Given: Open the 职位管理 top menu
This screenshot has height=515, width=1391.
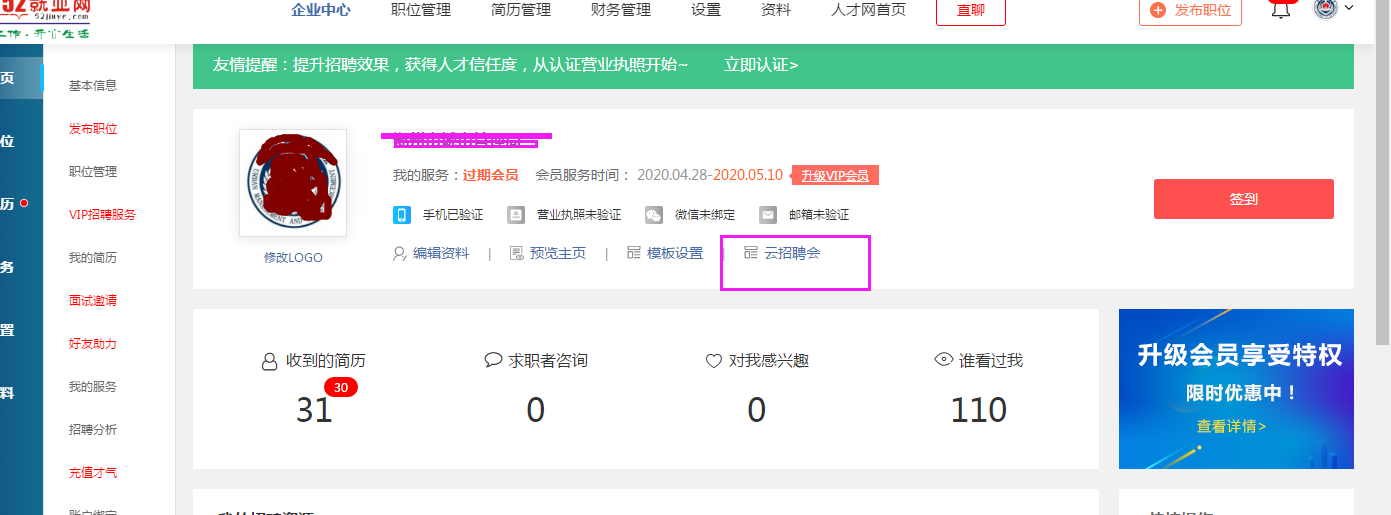Looking at the screenshot, I should tap(421, 10).
